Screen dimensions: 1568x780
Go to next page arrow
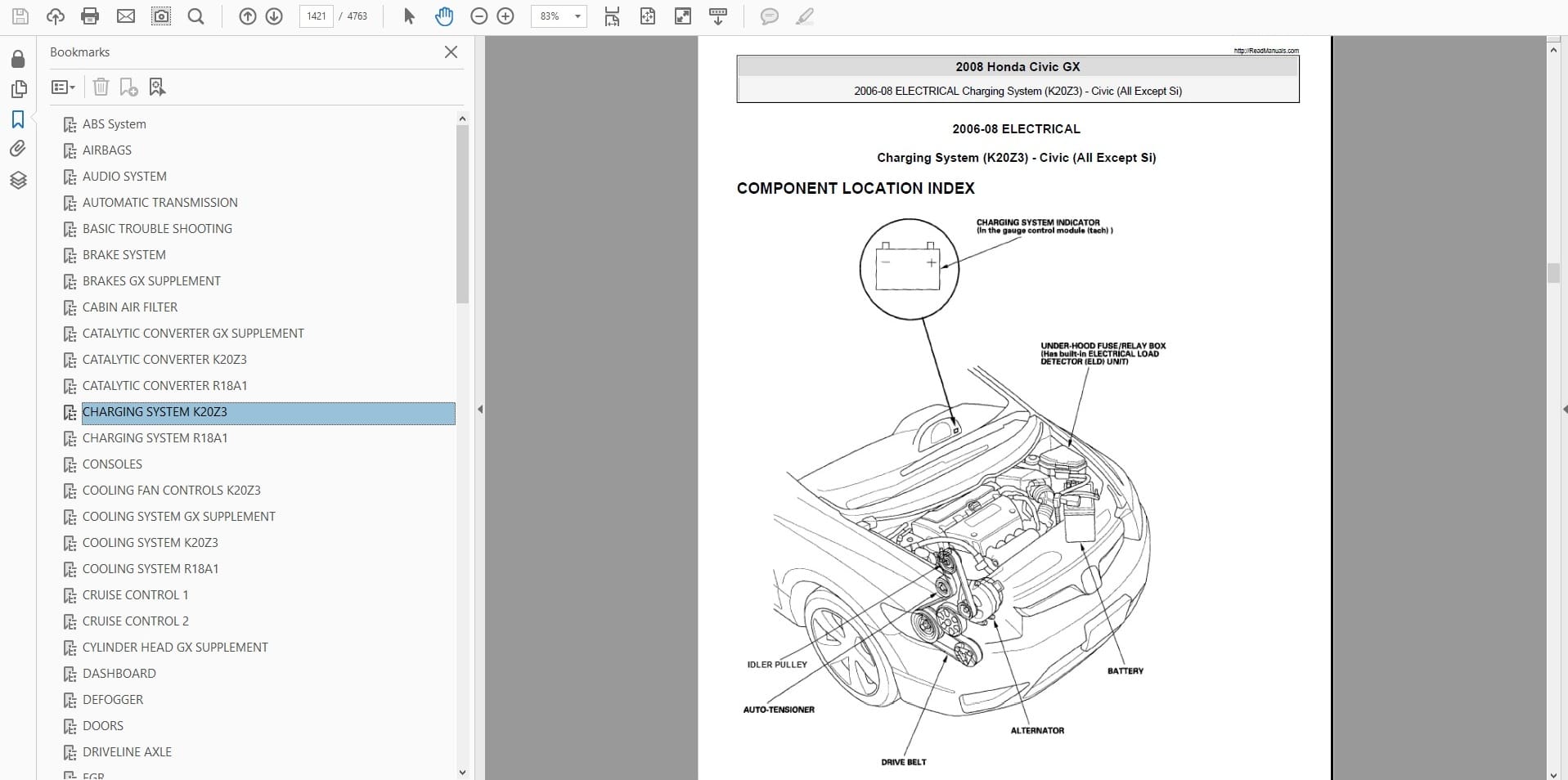[274, 16]
